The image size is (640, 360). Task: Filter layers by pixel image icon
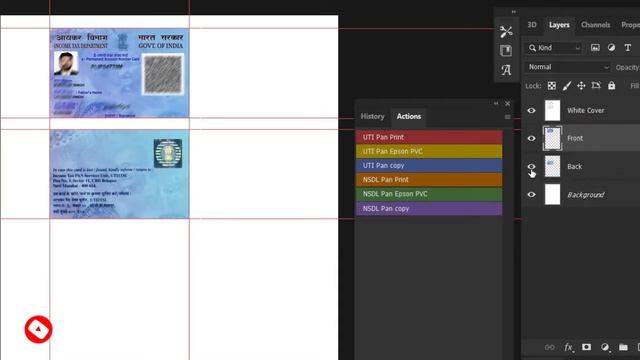595,48
